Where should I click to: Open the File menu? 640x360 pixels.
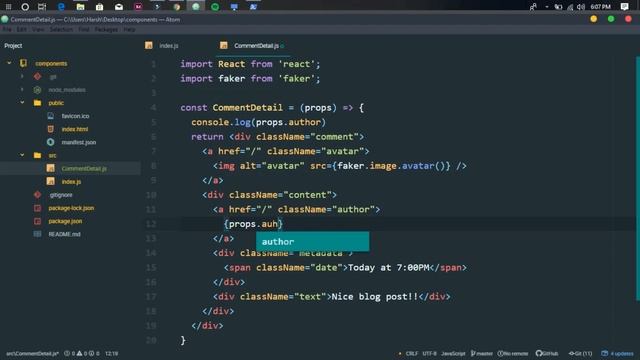coord(7,29)
